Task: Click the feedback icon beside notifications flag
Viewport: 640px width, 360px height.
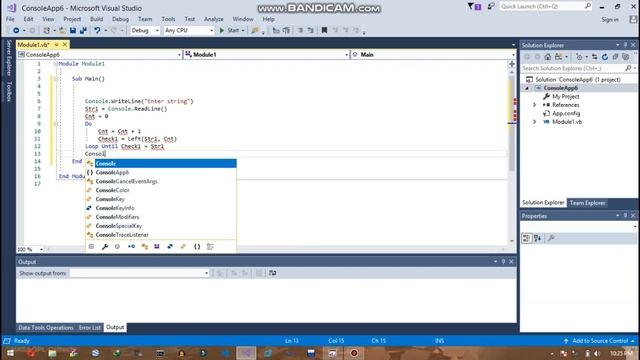Action: tap(491, 6)
